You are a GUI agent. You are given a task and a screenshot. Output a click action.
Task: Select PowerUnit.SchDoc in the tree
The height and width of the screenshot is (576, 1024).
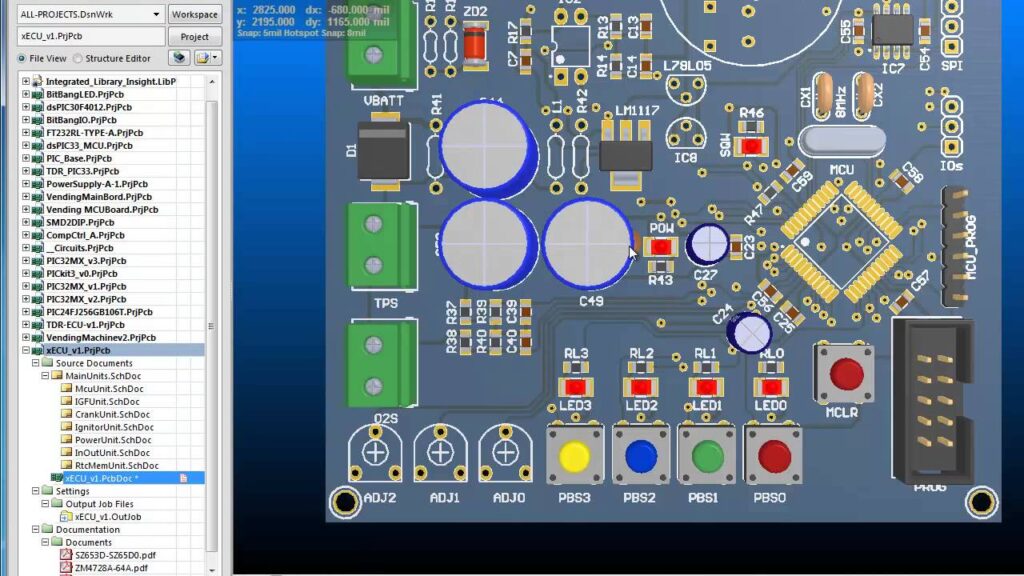point(113,440)
